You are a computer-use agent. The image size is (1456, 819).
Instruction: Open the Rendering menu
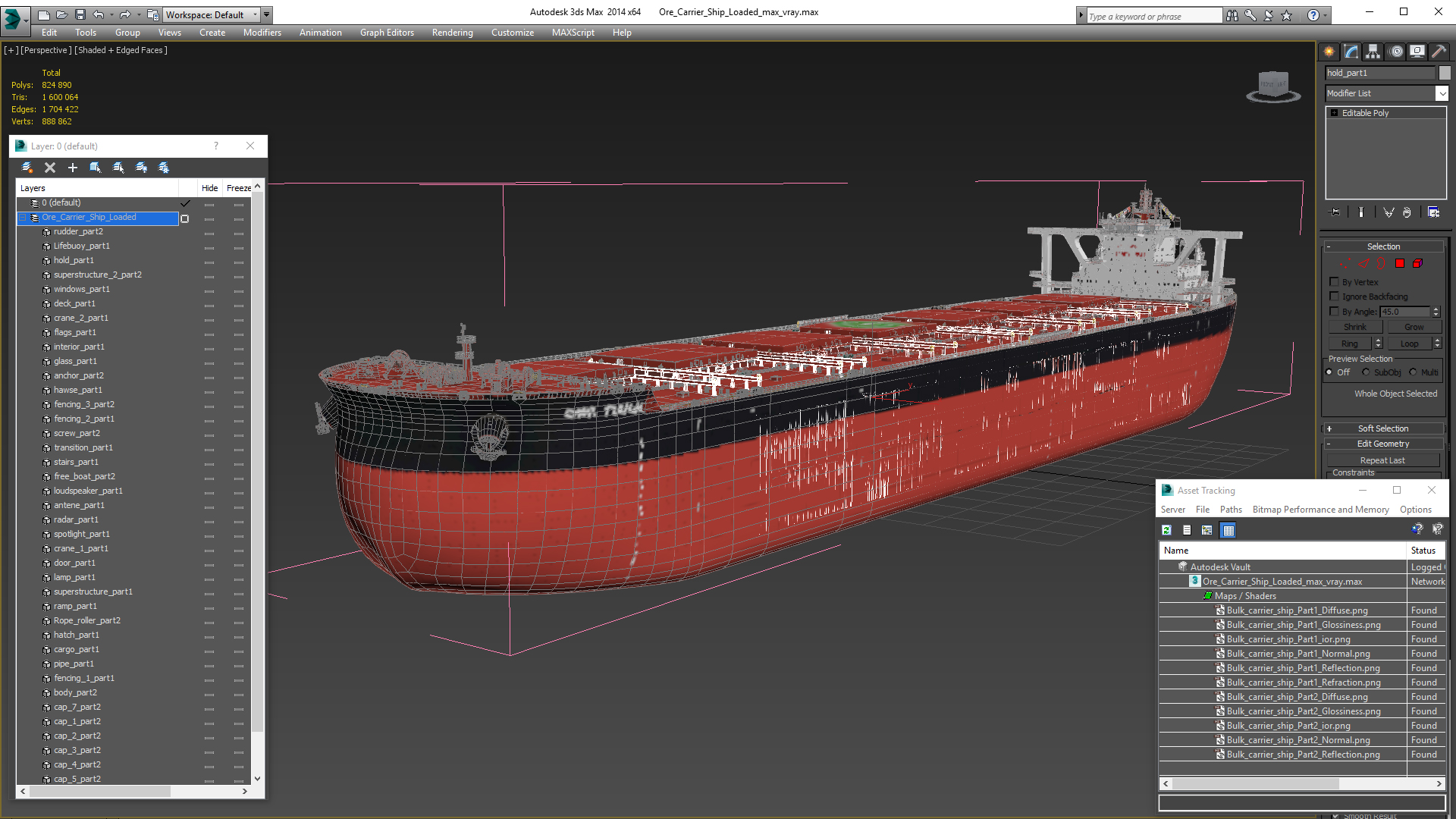click(452, 33)
